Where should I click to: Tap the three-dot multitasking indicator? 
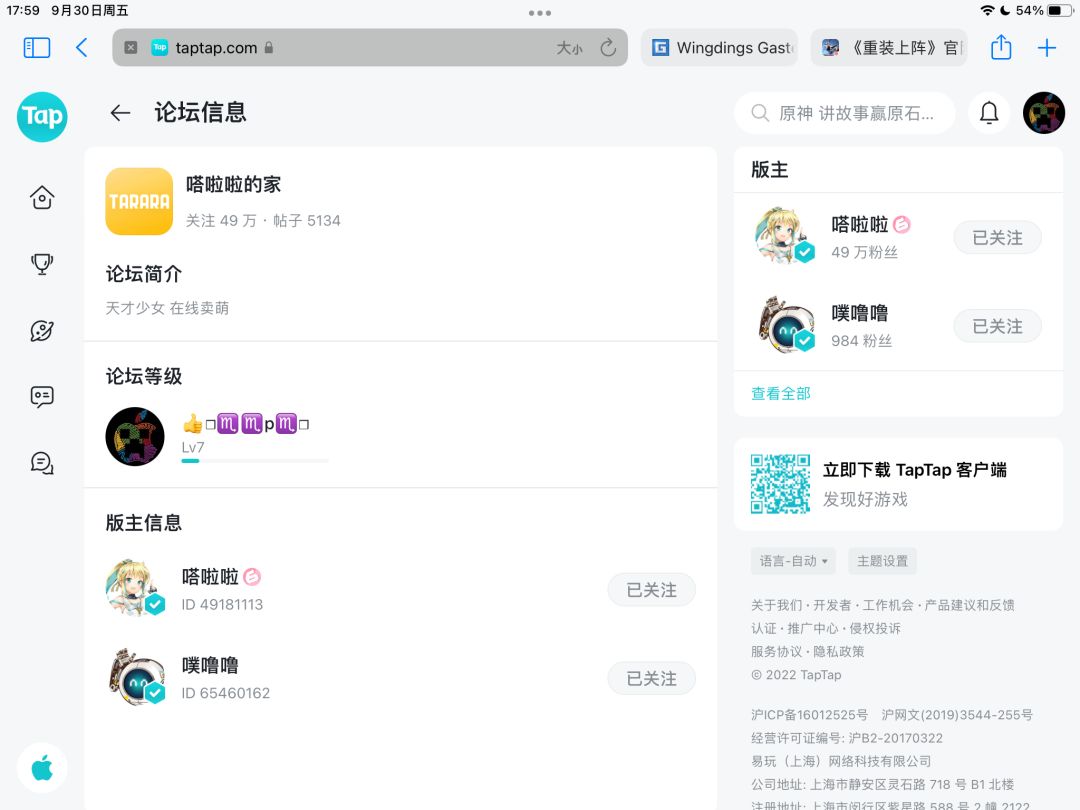(540, 12)
